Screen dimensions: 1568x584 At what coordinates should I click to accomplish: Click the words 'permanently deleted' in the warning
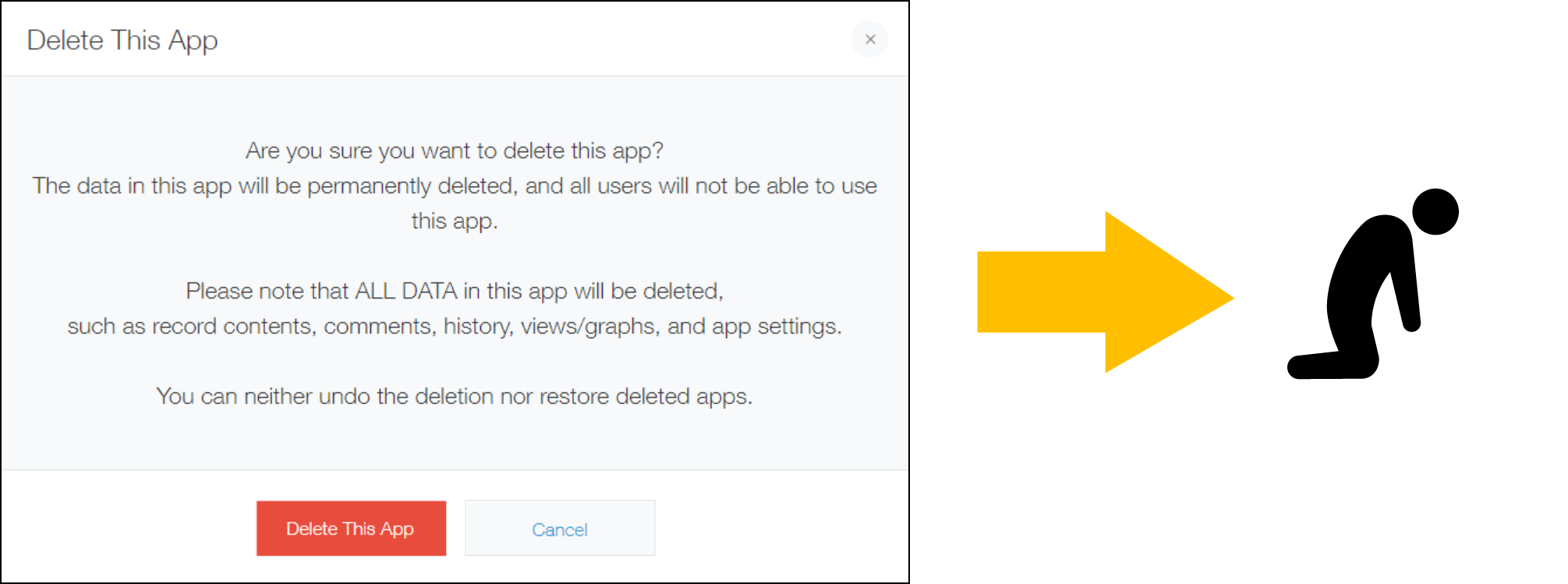click(x=411, y=186)
